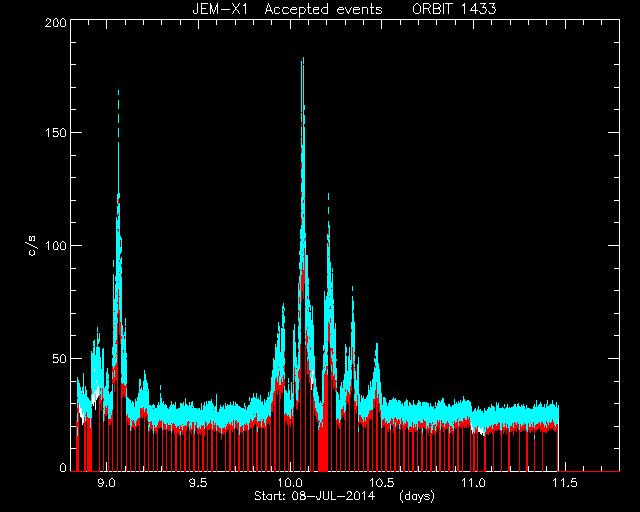Click the 'Start: 08-JUL-2014' axis caption
Viewport: 640px width, 512px height.
314,496
